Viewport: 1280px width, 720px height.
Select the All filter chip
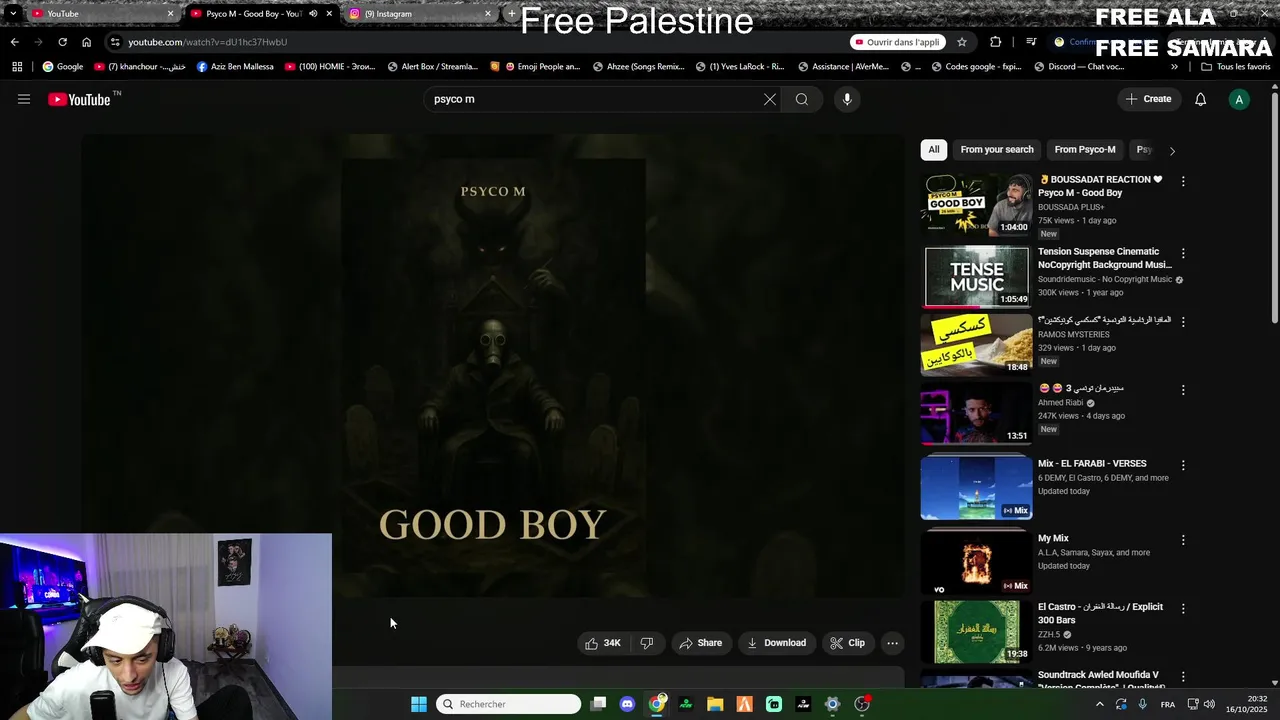click(933, 150)
